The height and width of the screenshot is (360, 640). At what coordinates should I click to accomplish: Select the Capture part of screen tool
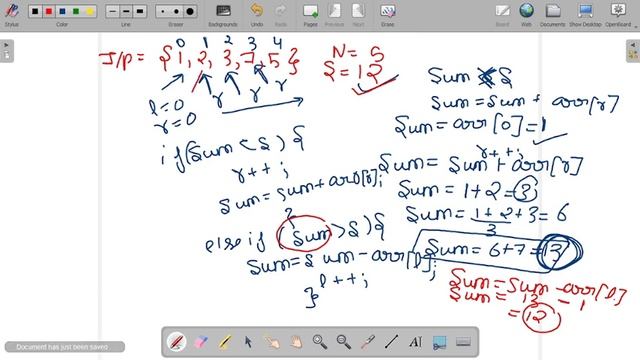[439, 342]
